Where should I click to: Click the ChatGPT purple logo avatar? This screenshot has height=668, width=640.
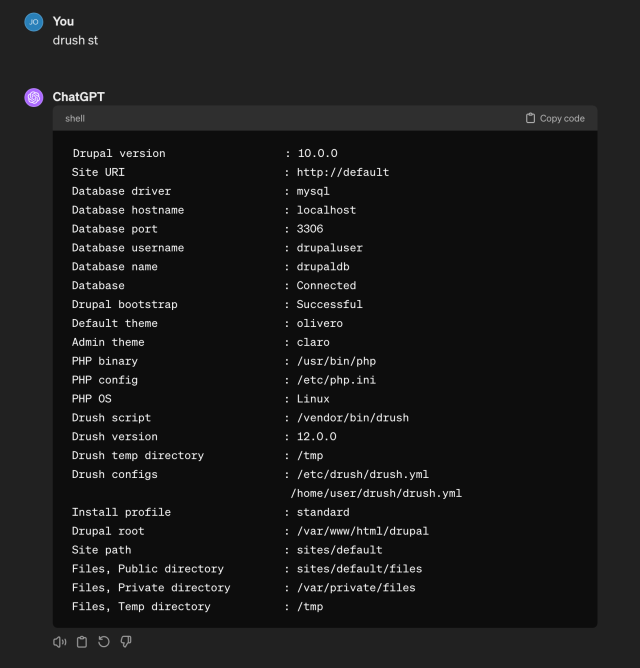click(34, 97)
